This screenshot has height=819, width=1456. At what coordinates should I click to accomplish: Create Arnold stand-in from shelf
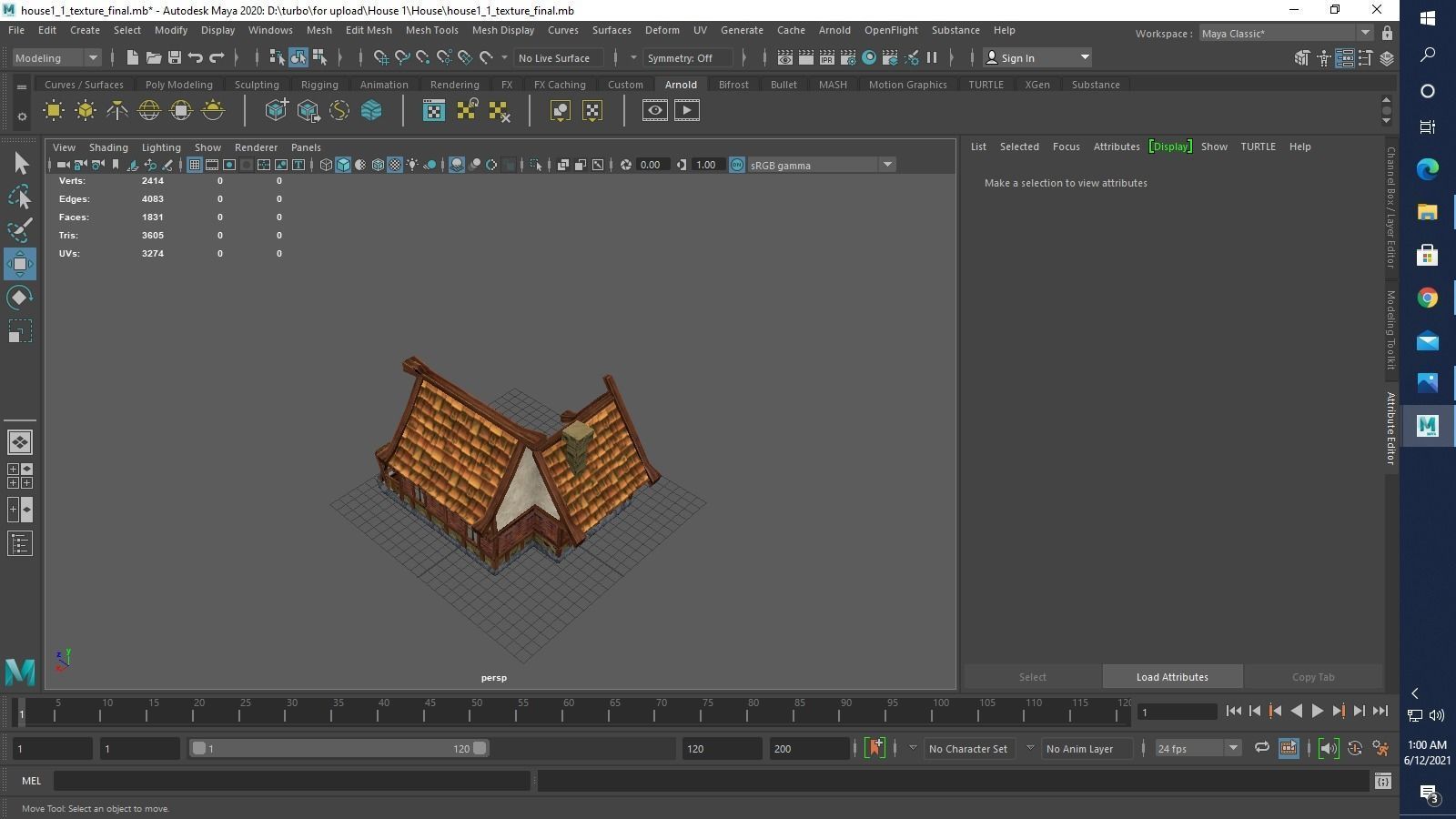[x=276, y=111]
